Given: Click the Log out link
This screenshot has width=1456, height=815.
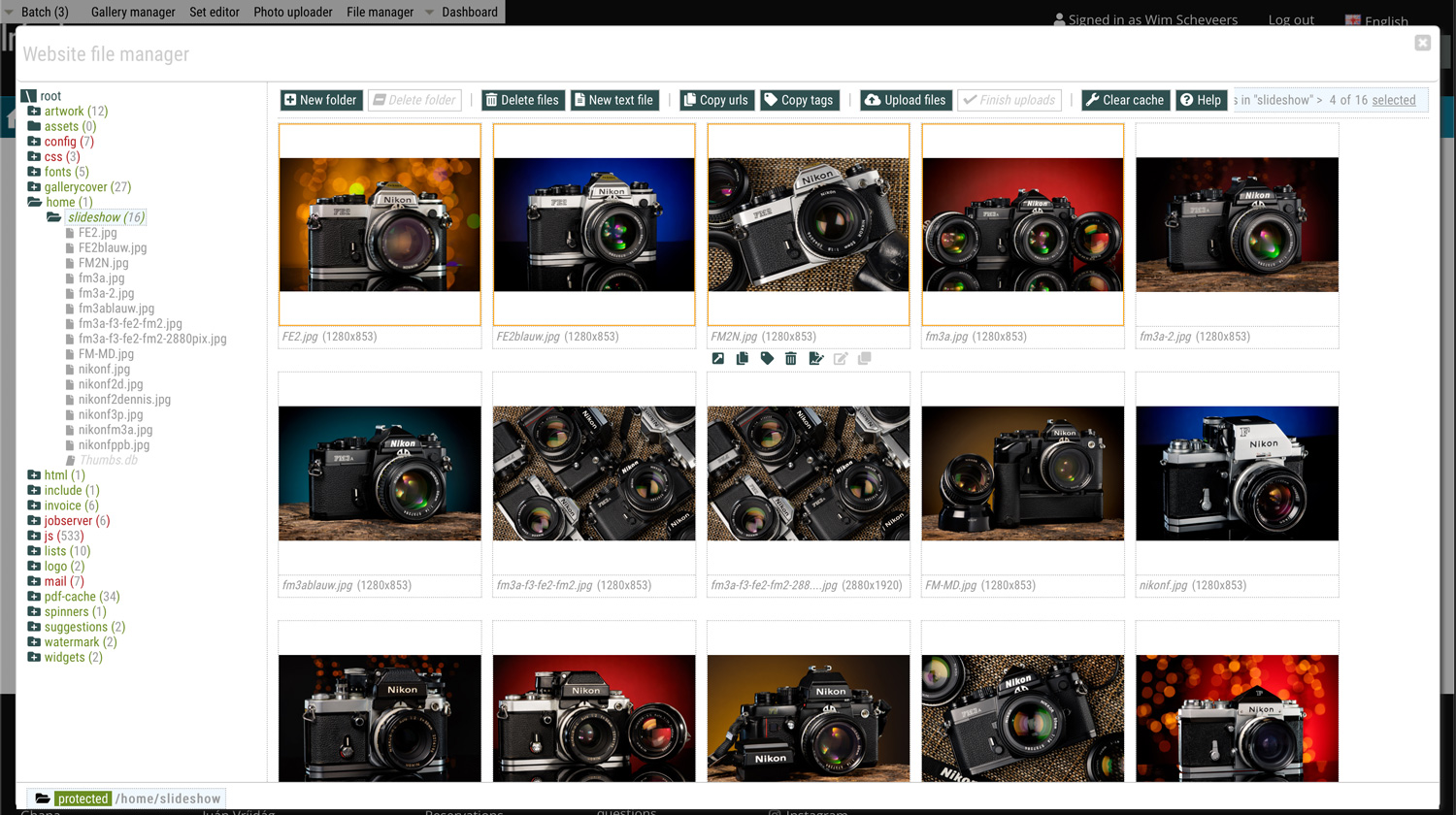Looking at the screenshot, I should point(1291,19).
